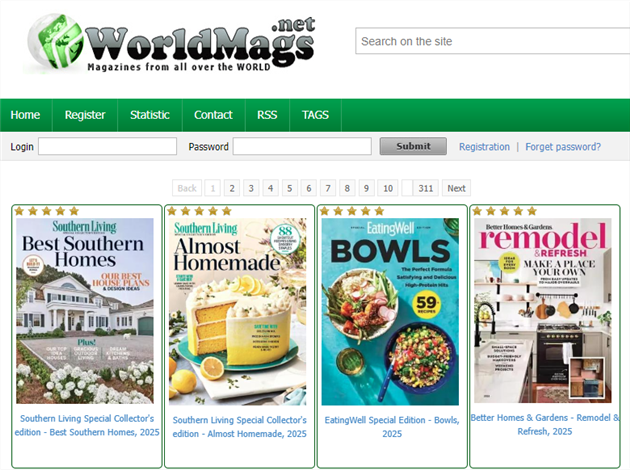Follow the Forget password? link

tap(563, 147)
